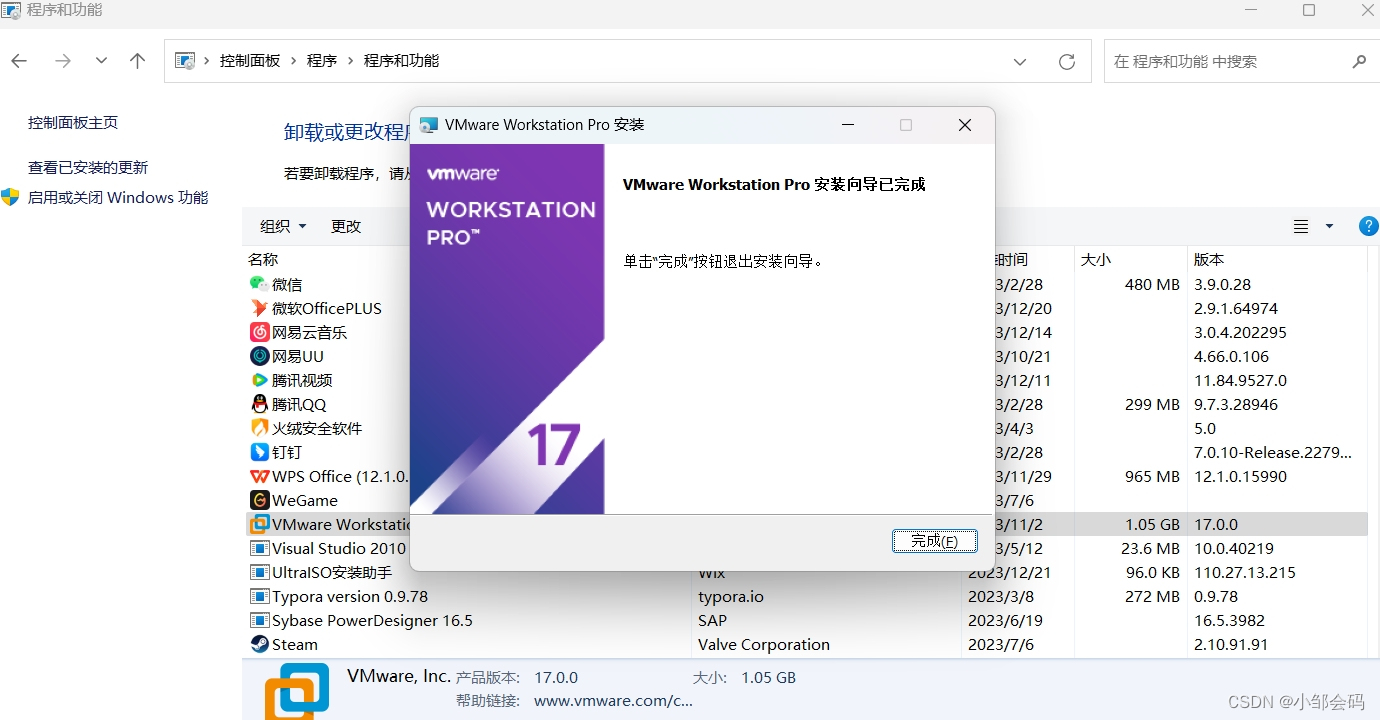1380x720 pixels.
Task: Open the 组织 dropdown menu
Action: point(284,226)
